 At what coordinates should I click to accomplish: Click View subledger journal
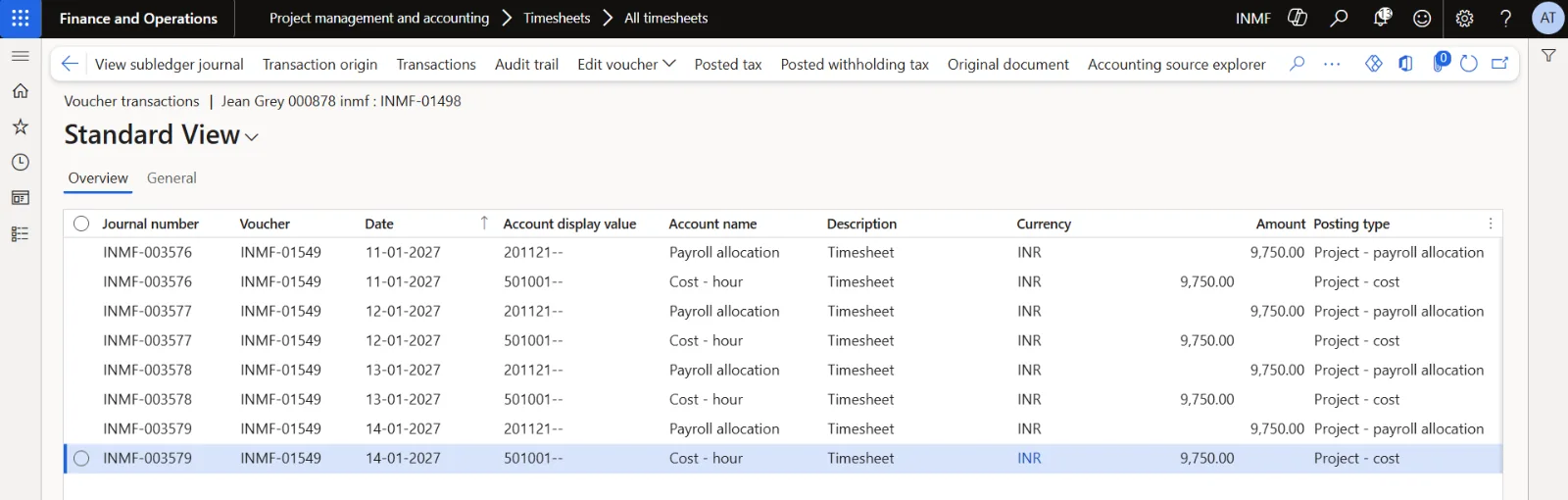coord(170,64)
